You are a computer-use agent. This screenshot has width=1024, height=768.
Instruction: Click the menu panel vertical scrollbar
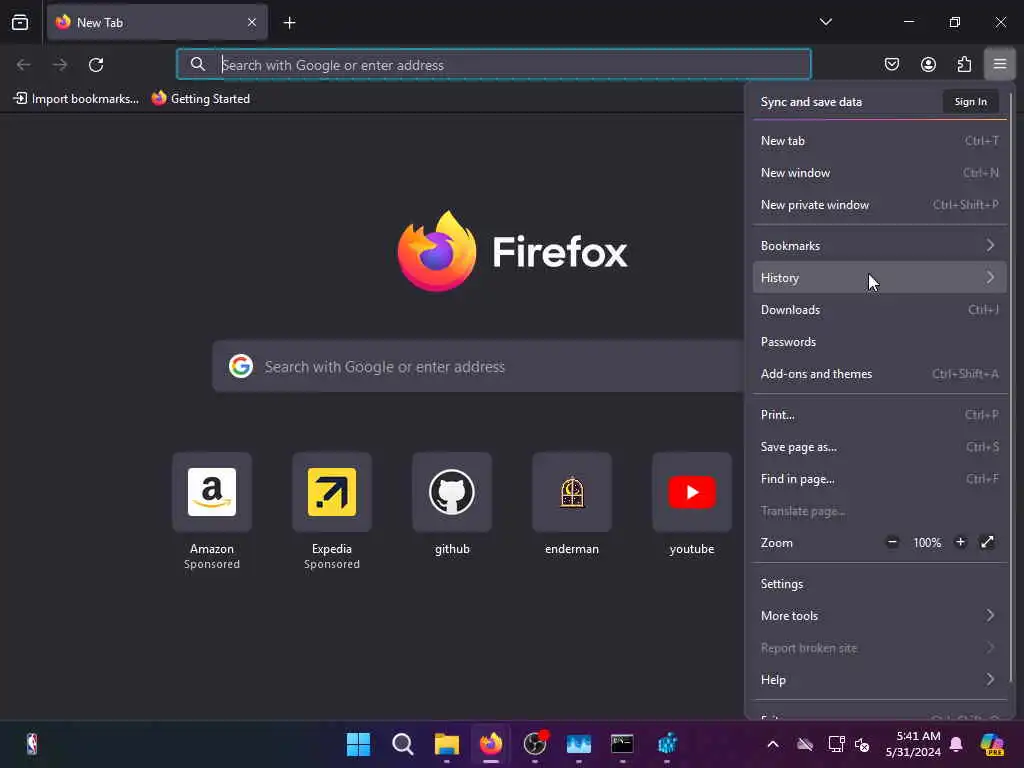click(x=1011, y=387)
